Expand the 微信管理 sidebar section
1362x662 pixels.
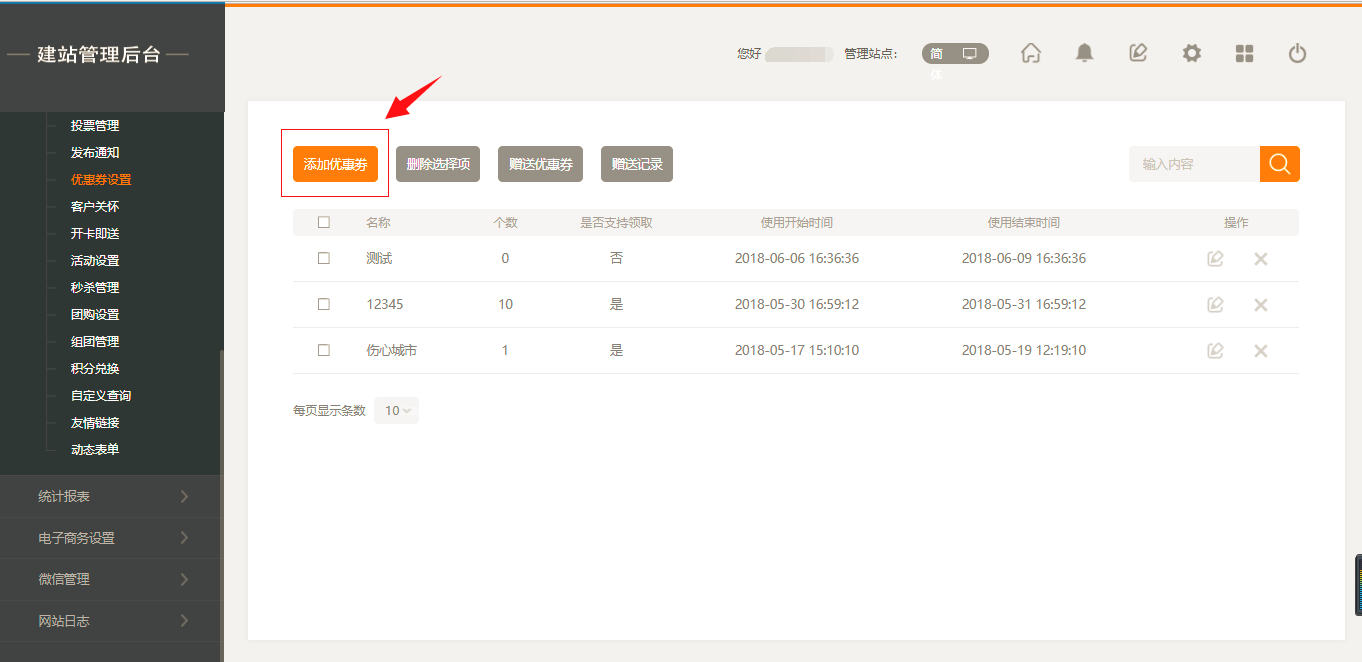112,579
